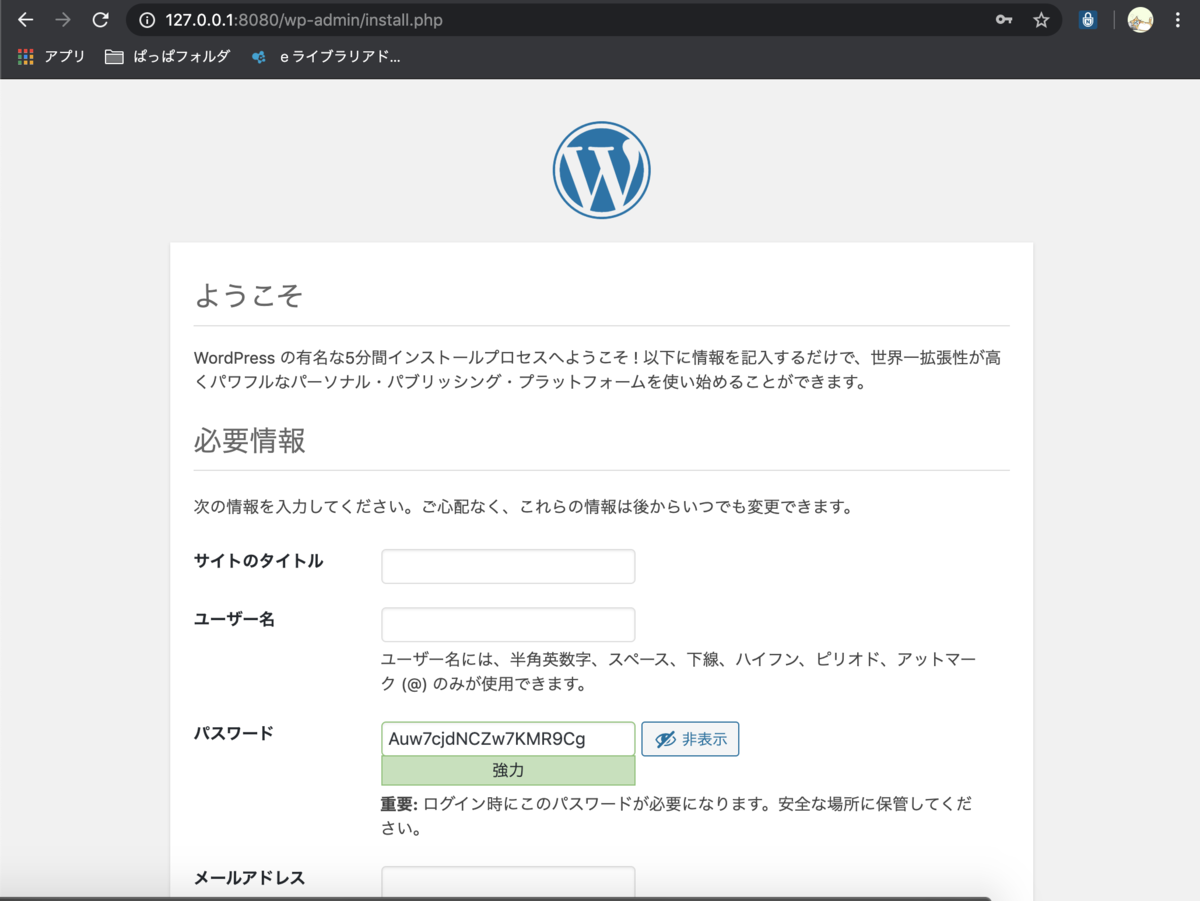The image size is (1200, 901).
Task: Focus the サイトのタイトル input field
Action: [508, 566]
